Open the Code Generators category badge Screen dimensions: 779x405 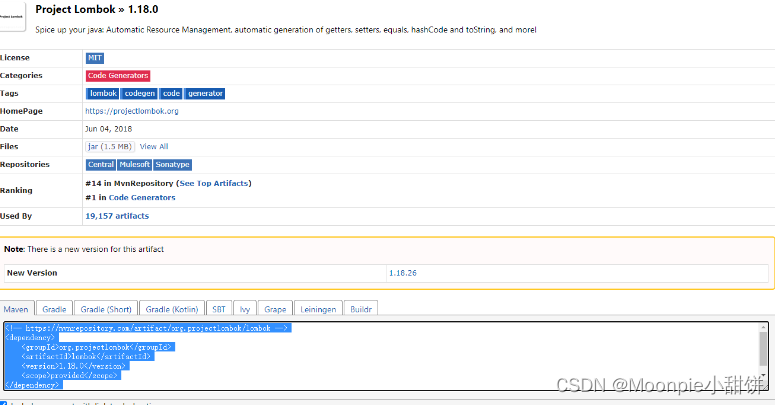[x=118, y=76]
